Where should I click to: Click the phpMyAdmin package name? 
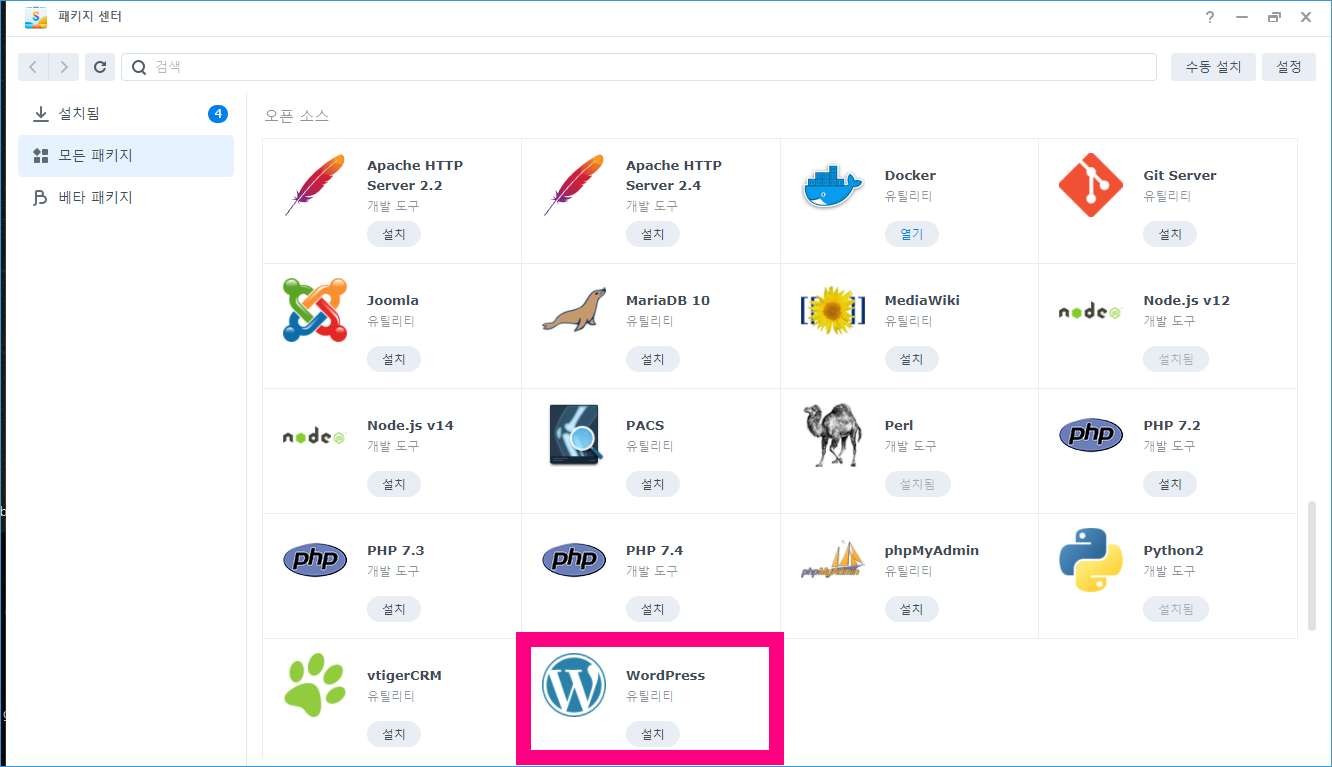coord(932,550)
